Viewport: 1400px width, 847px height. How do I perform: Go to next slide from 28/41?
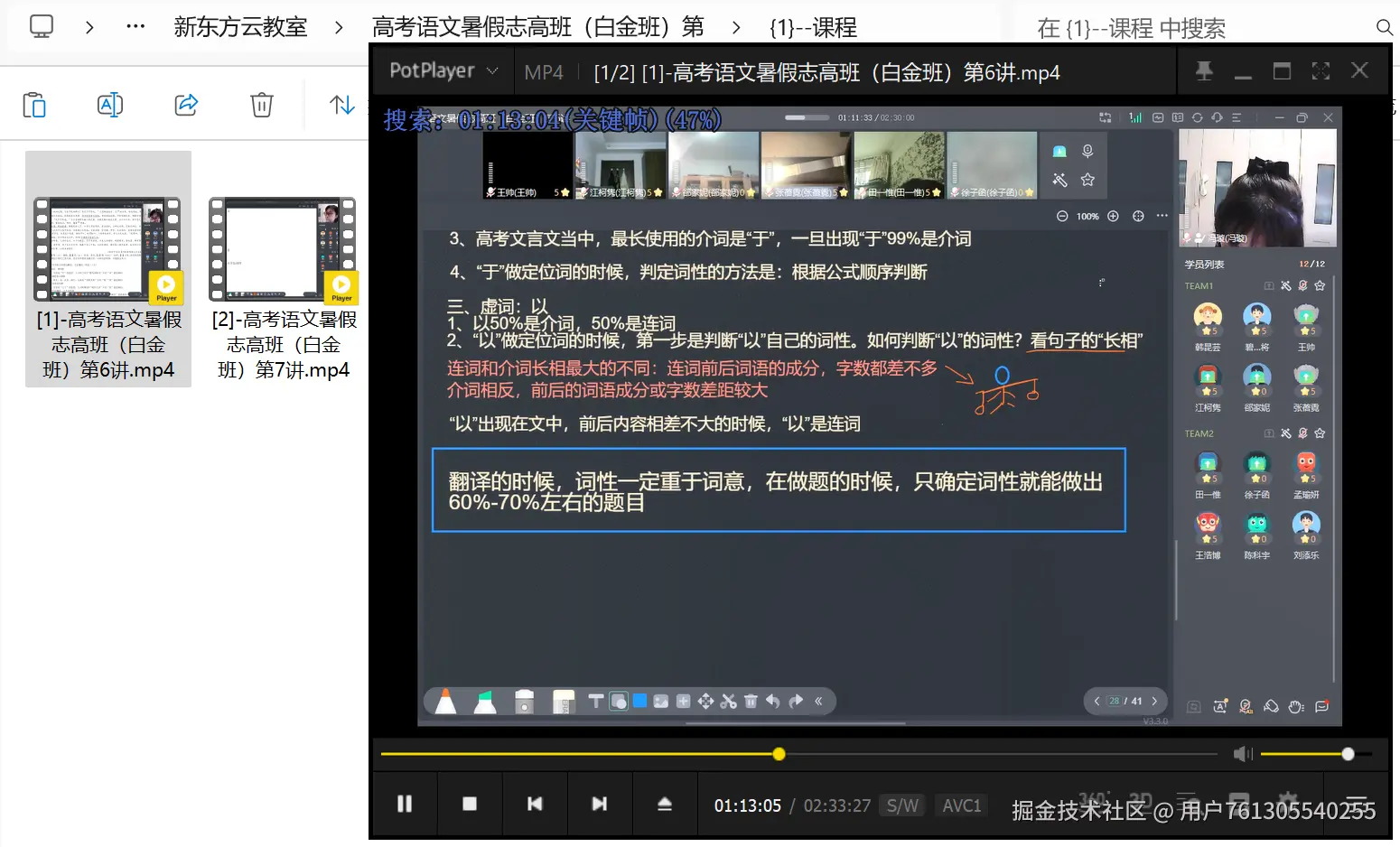(1154, 701)
